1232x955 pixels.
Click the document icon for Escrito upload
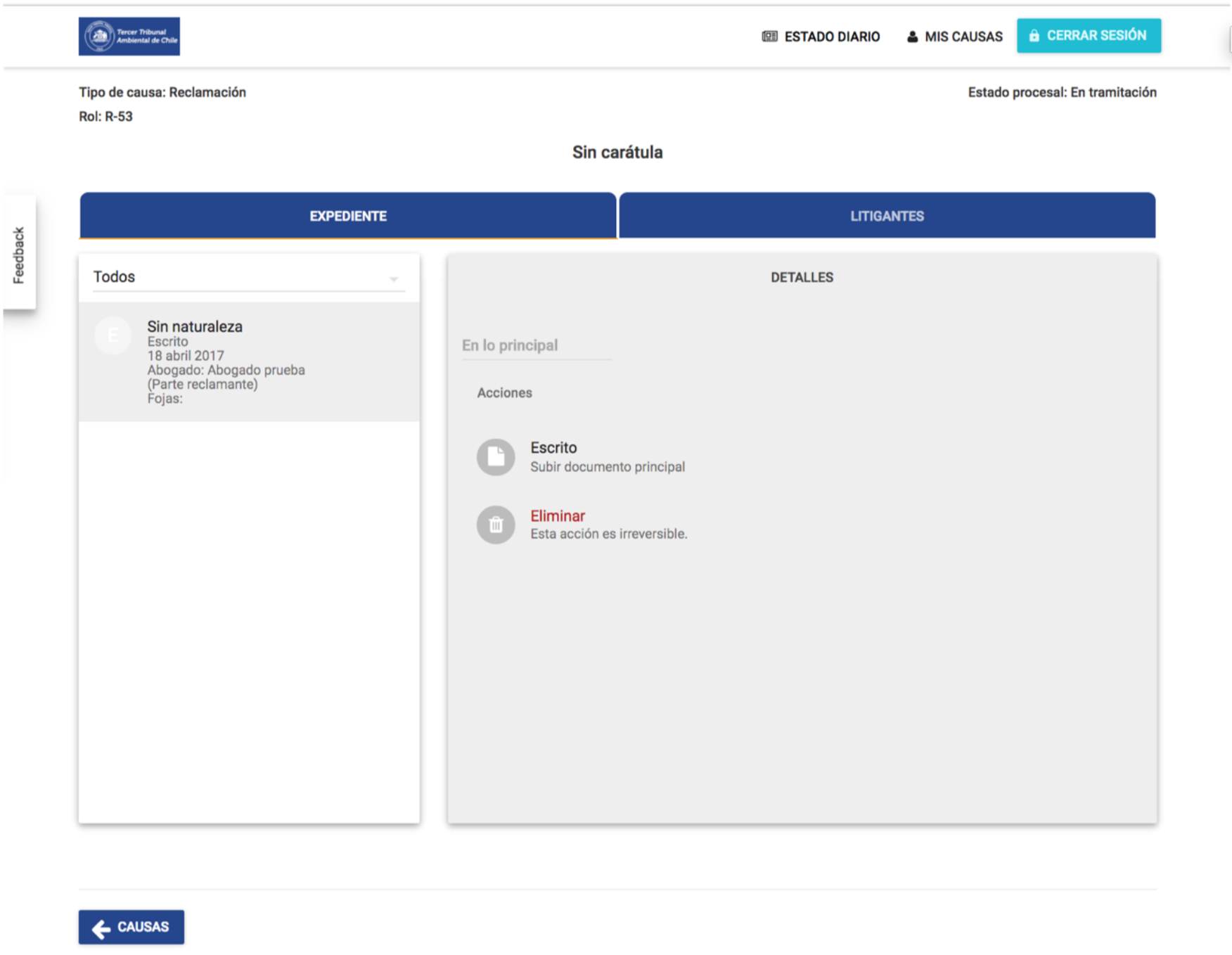[496, 457]
